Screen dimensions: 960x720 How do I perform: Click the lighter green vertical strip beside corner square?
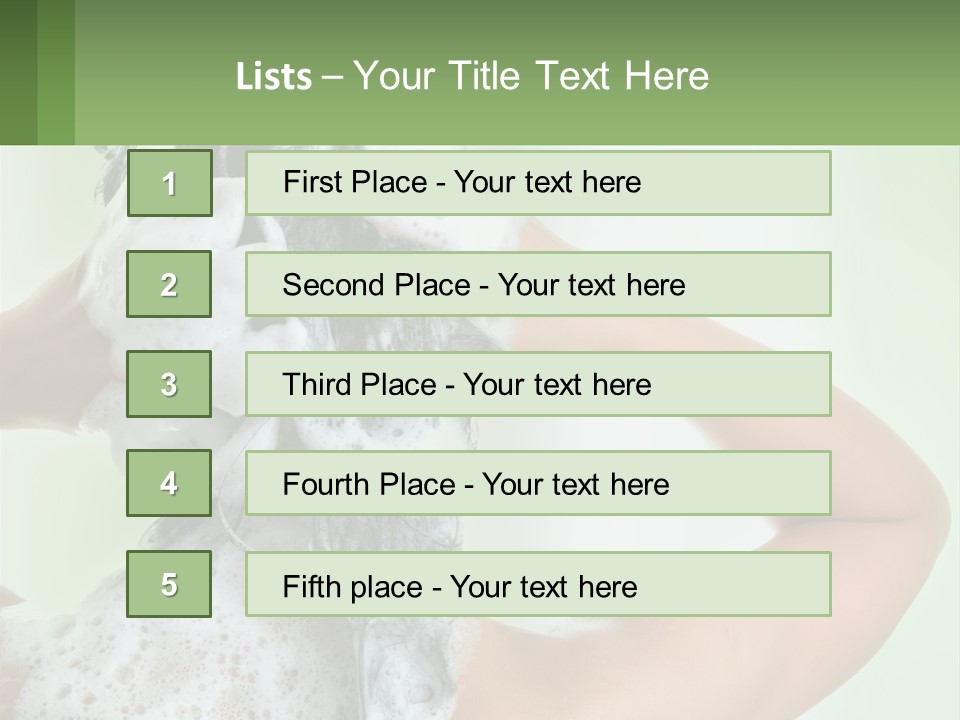[56, 72]
